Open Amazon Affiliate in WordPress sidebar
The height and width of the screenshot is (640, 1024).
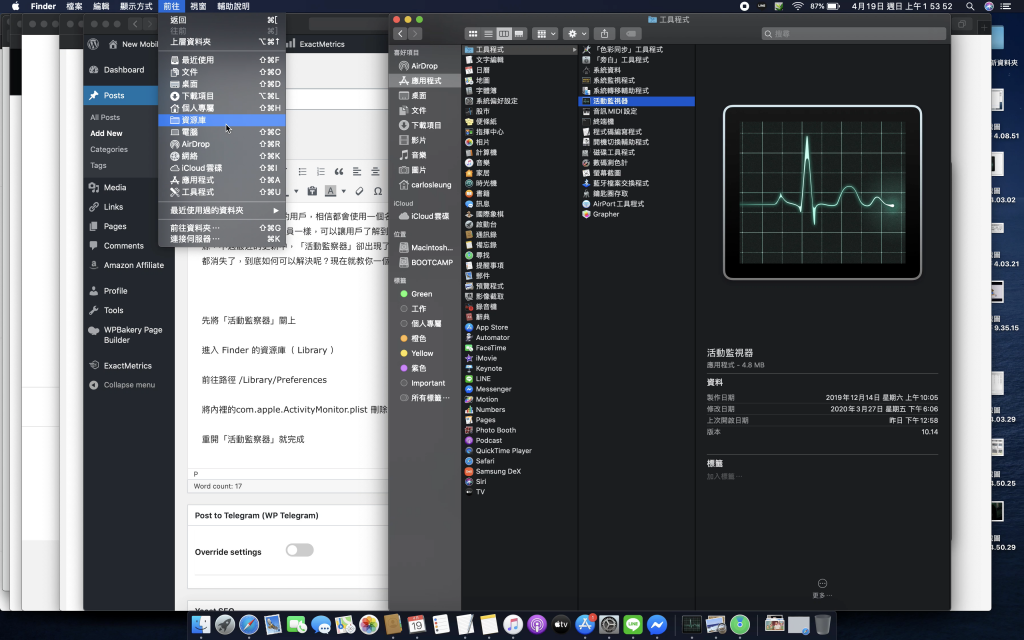click(x=129, y=265)
